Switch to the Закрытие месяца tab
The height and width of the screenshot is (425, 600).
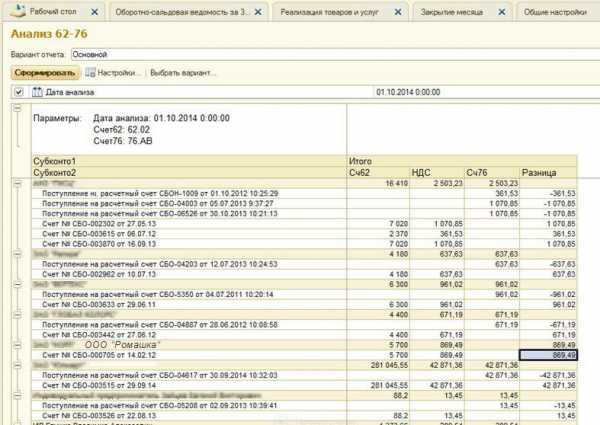click(x=452, y=11)
